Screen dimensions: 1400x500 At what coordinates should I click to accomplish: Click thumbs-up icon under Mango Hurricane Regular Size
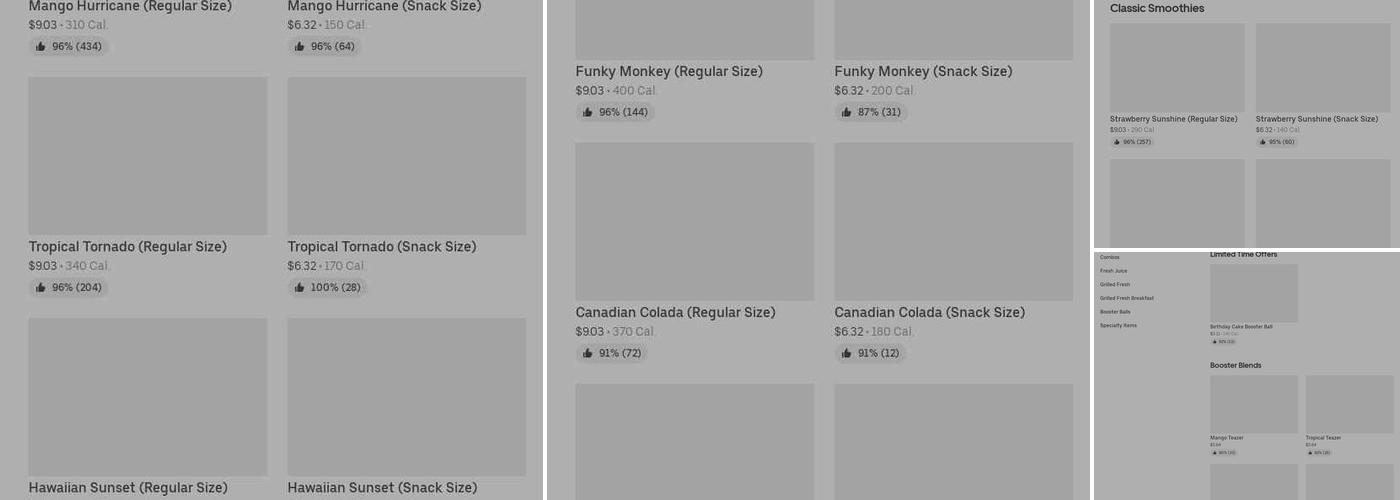pos(40,47)
